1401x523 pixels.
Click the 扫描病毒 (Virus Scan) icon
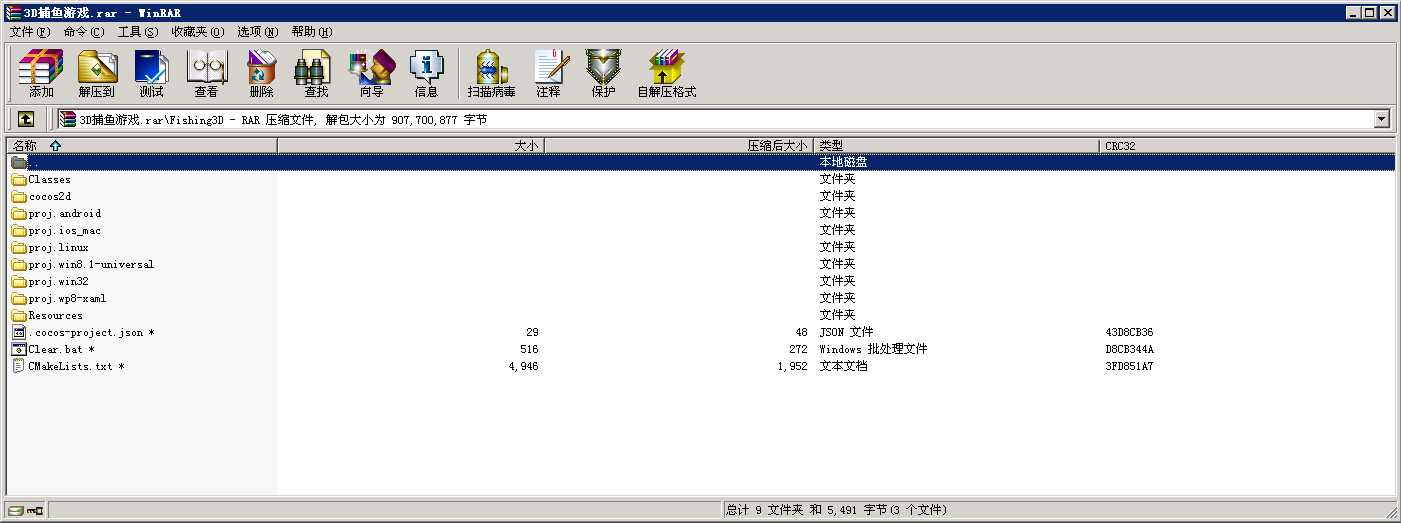[x=492, y=73]
